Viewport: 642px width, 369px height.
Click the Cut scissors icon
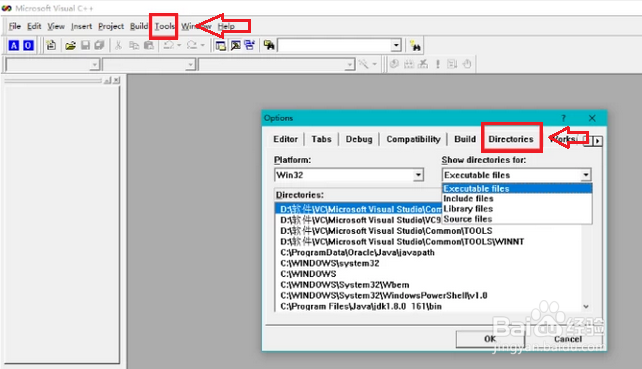click(x=118, y=45)
